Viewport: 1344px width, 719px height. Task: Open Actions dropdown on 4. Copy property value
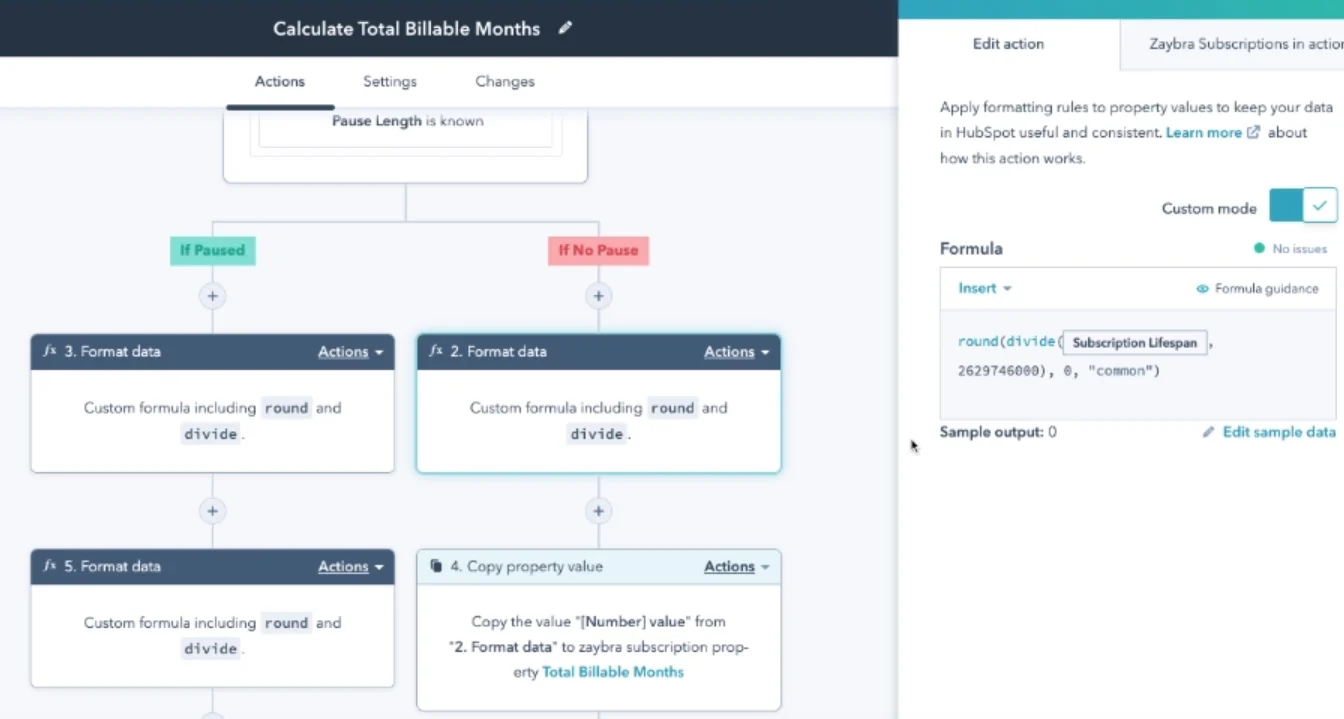[736, 567]
